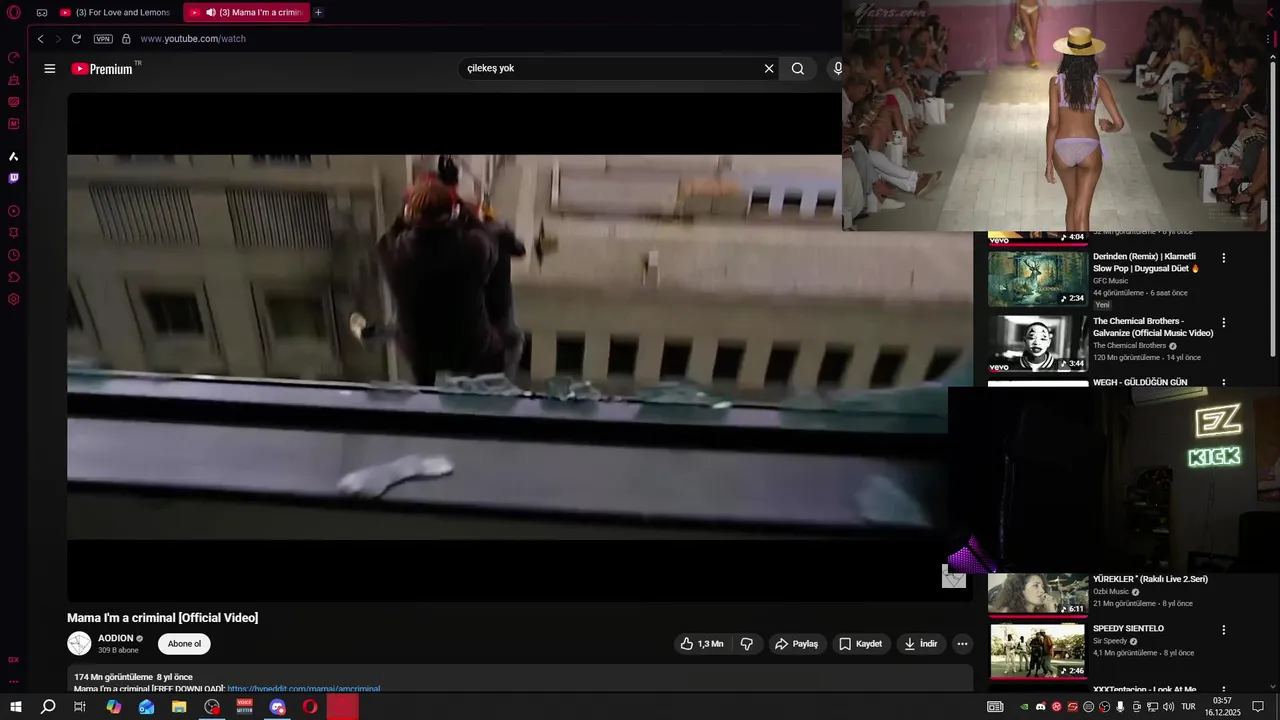Viewport: 1280px width, 720px height.
Task: Open the AODION channel avatar
Action: (79, 644)
